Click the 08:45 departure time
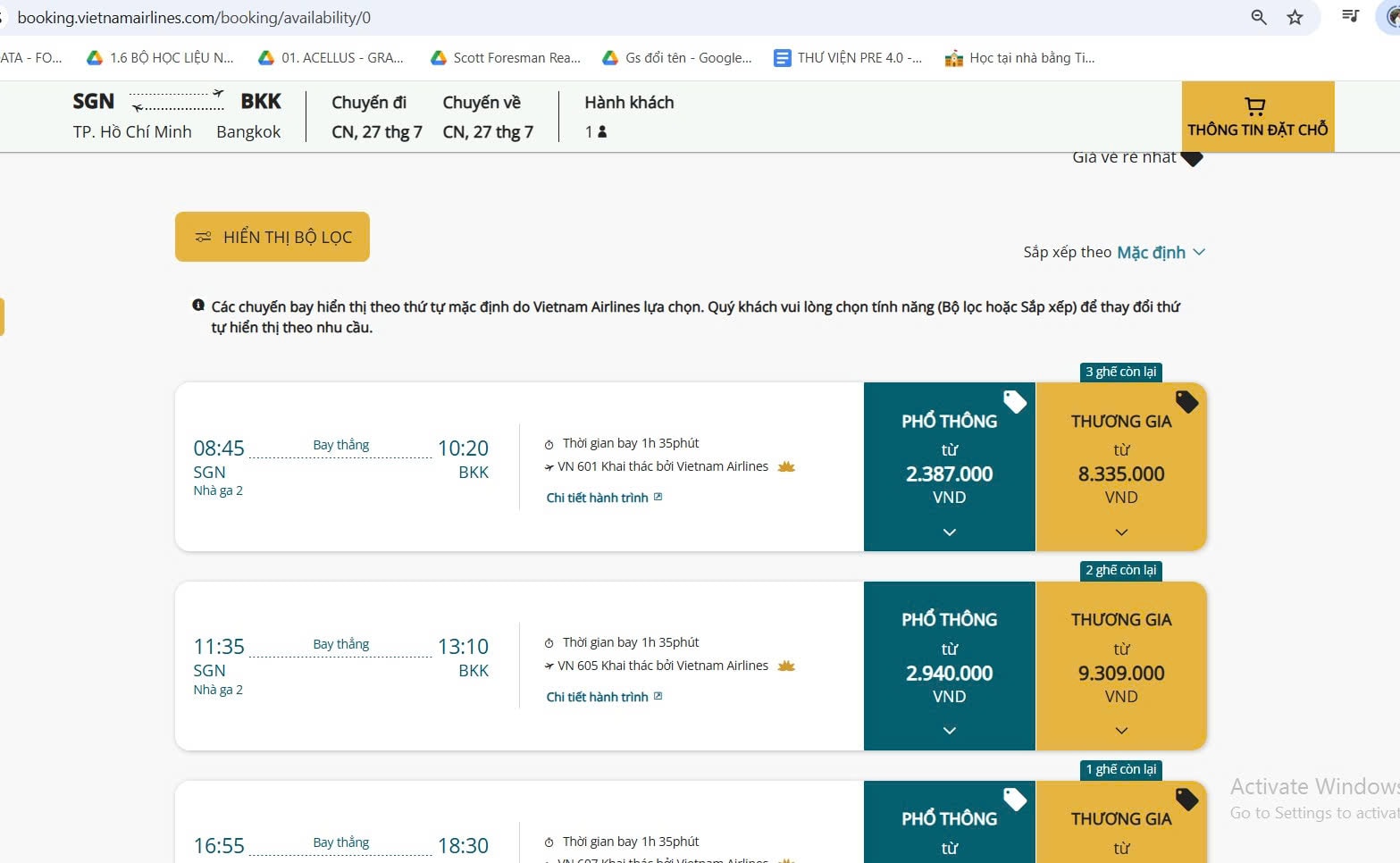The width and height of the screenshot is (1400, 863). point(219,448)
